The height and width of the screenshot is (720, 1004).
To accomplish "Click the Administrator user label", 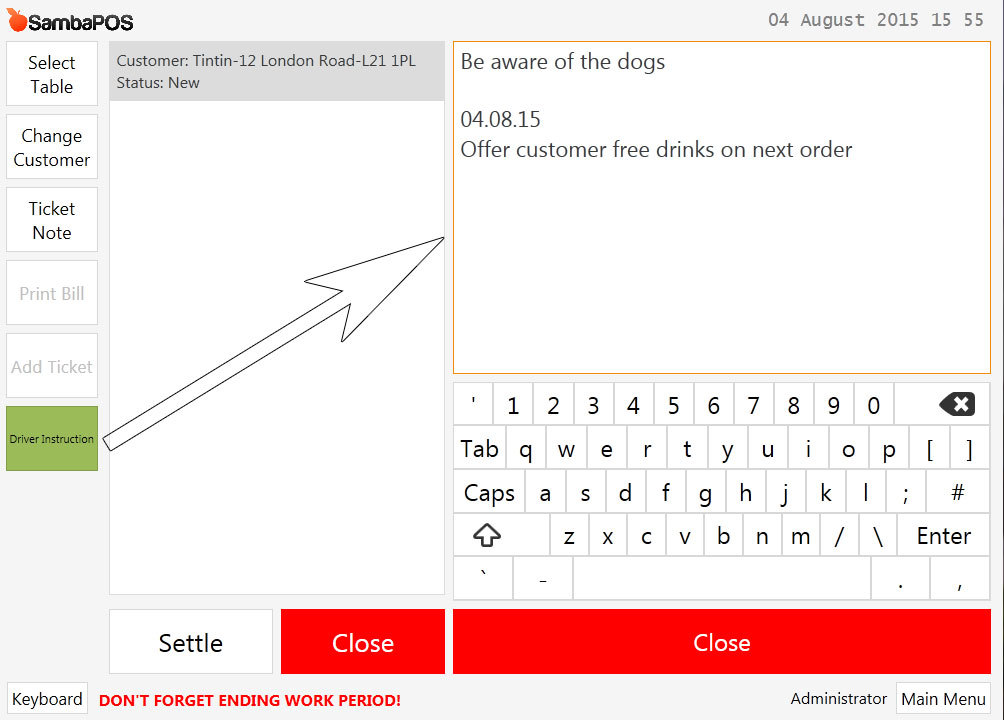I will [x=838, y=699].
